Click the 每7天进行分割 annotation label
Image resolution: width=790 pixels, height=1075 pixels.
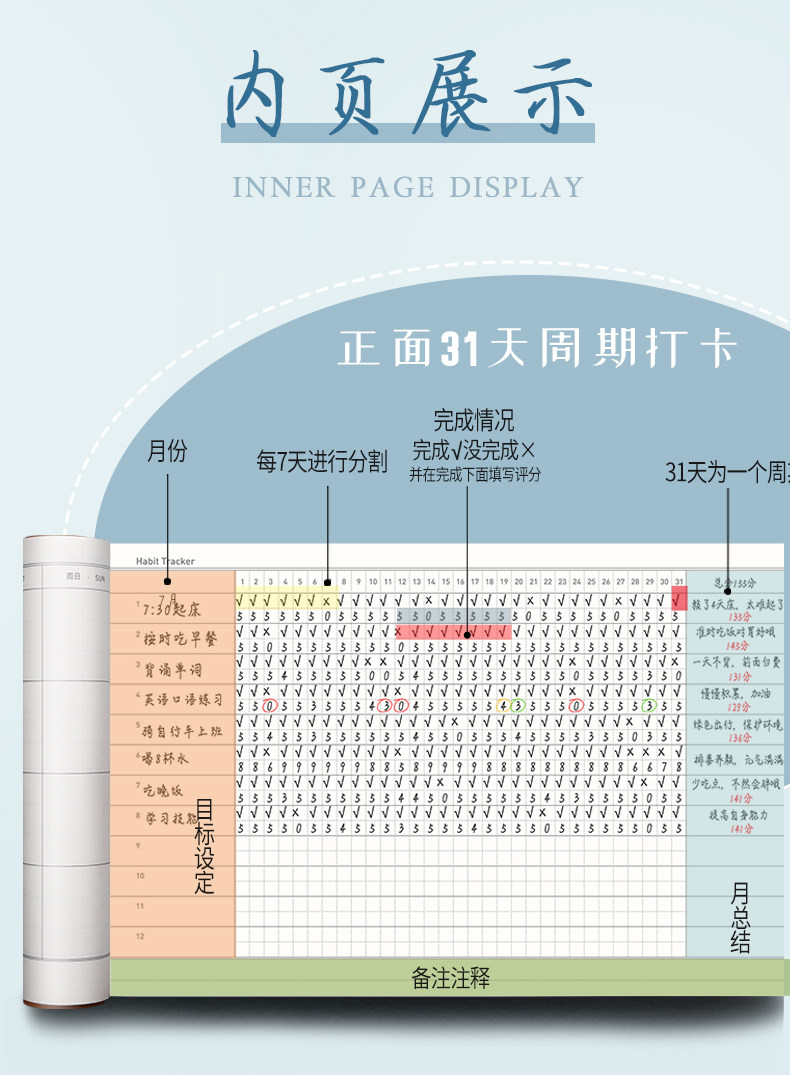322,461
